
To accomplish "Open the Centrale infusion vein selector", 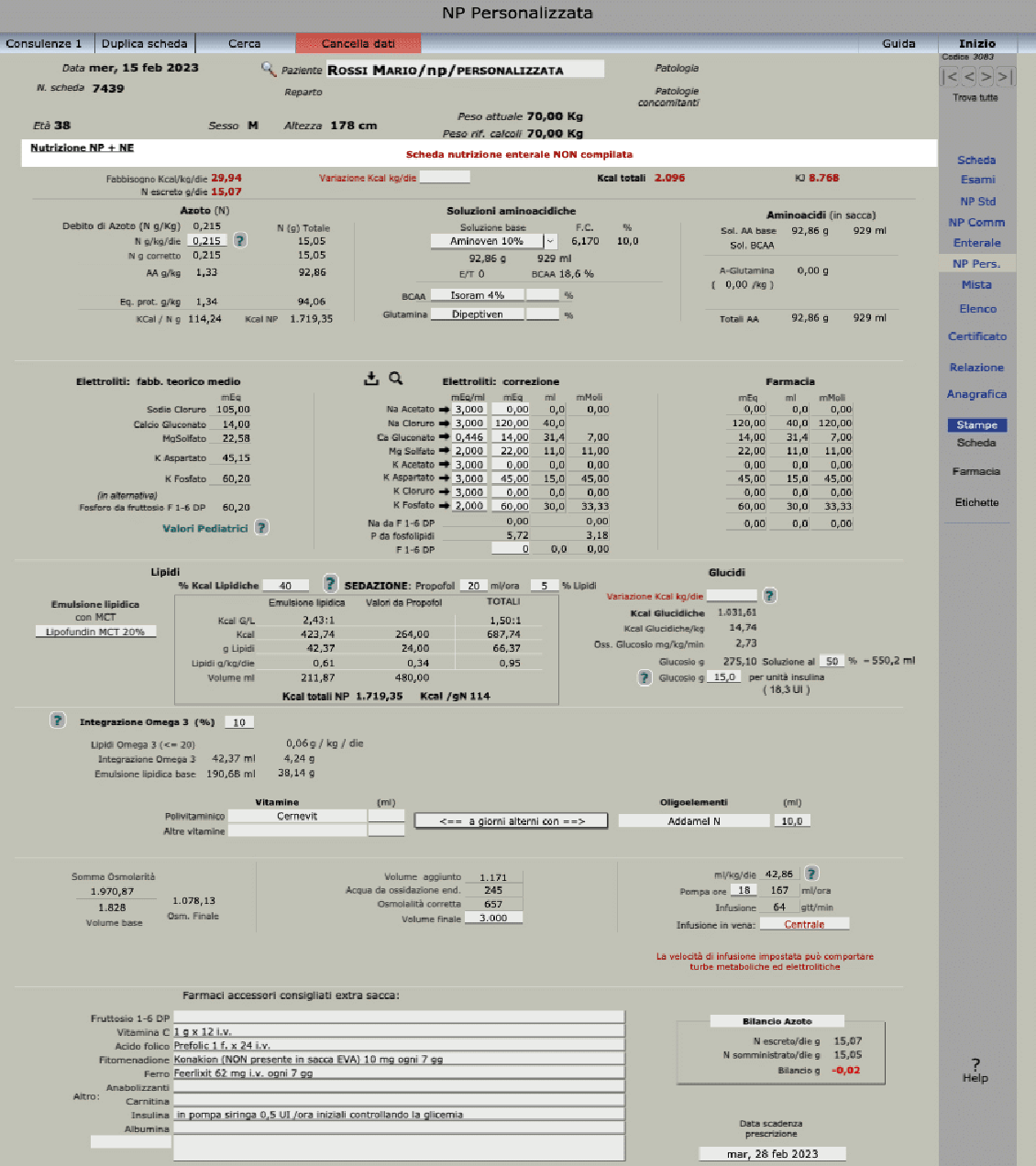I will pos(804,924).
